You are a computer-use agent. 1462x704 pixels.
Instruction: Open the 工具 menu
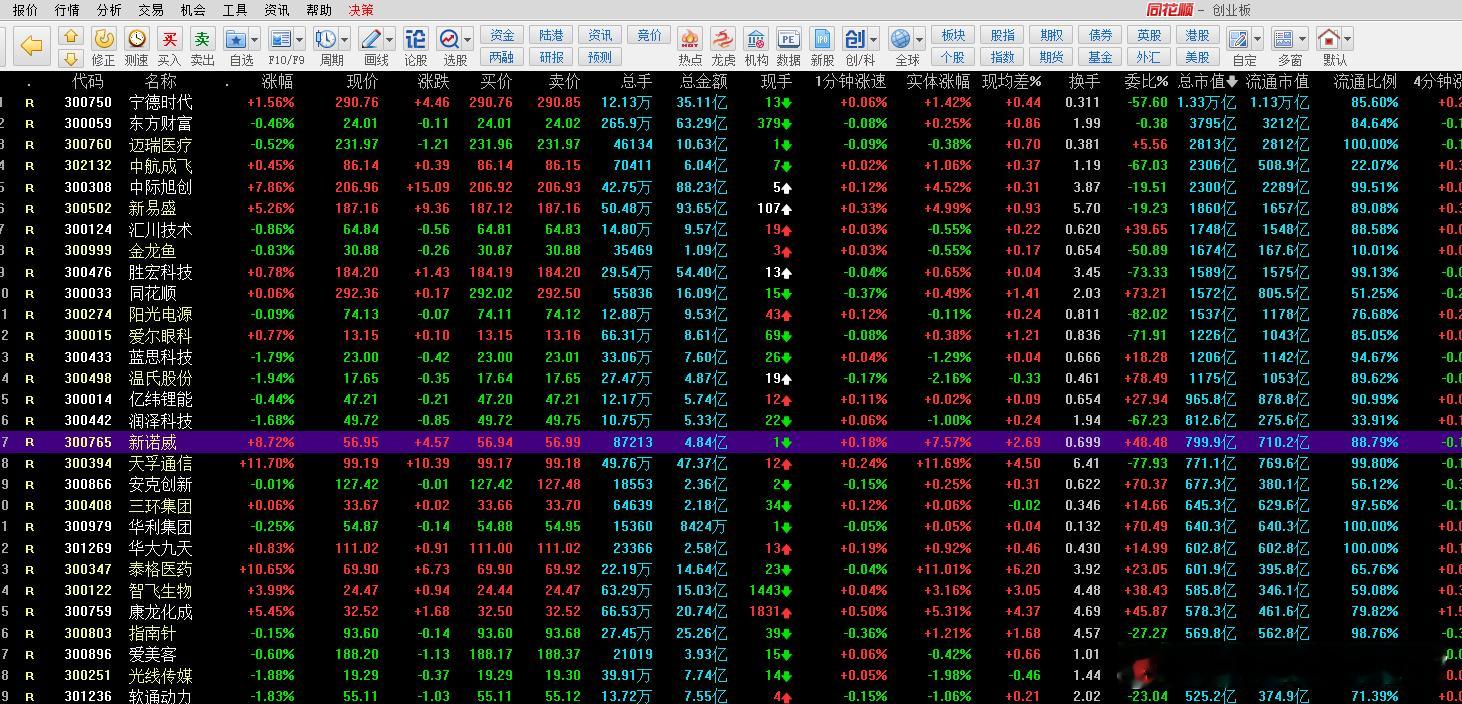tap(235, 10)
